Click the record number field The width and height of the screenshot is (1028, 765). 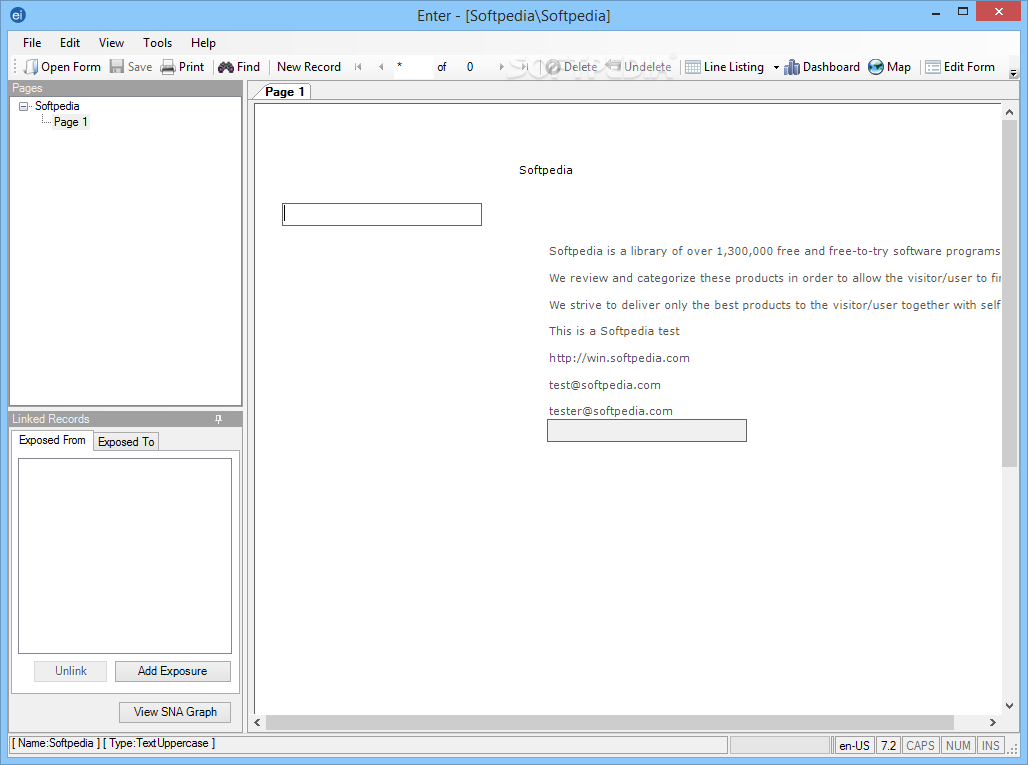(413, 67)
